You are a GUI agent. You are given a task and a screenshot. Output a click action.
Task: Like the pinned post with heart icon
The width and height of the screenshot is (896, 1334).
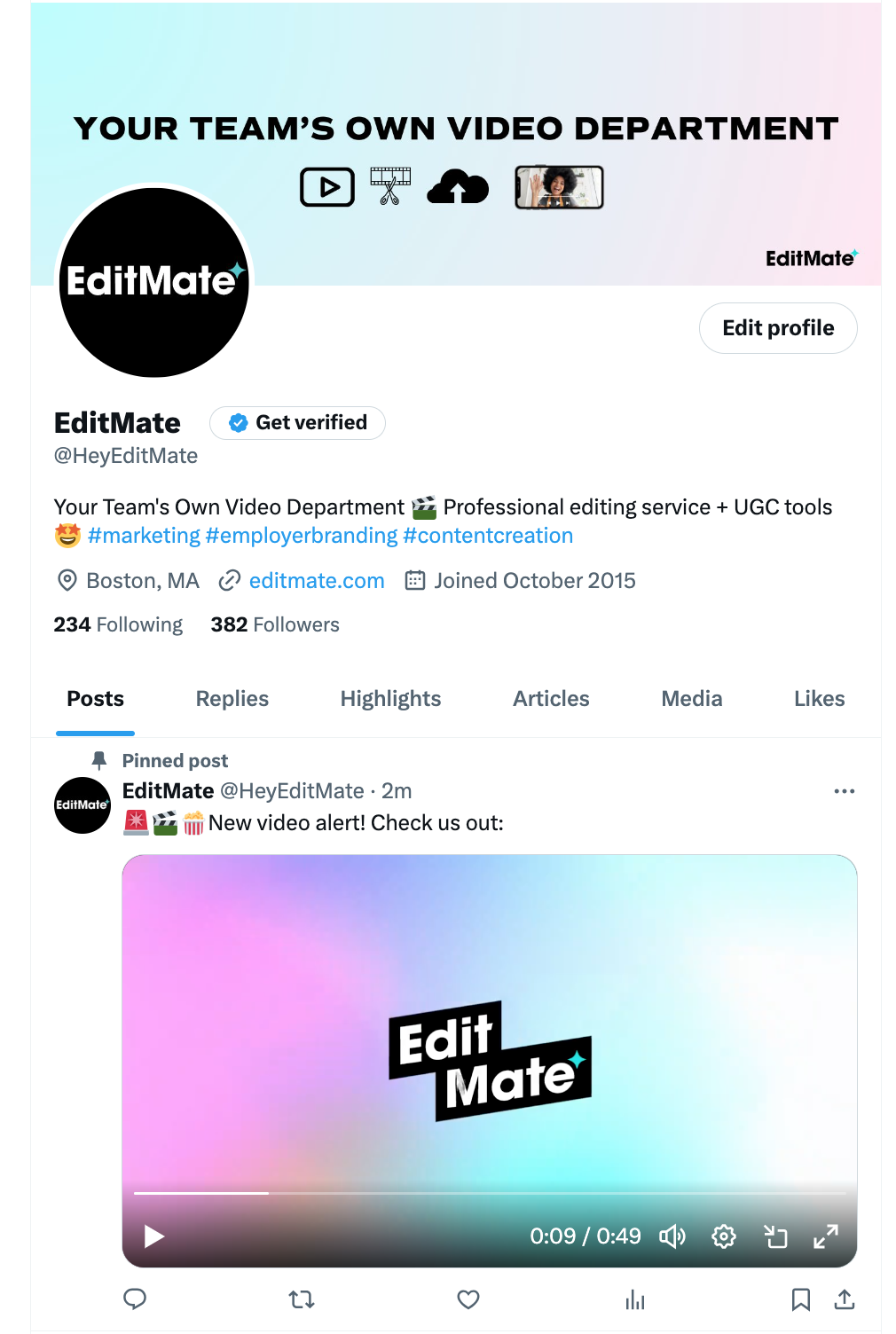point(468,1299)
